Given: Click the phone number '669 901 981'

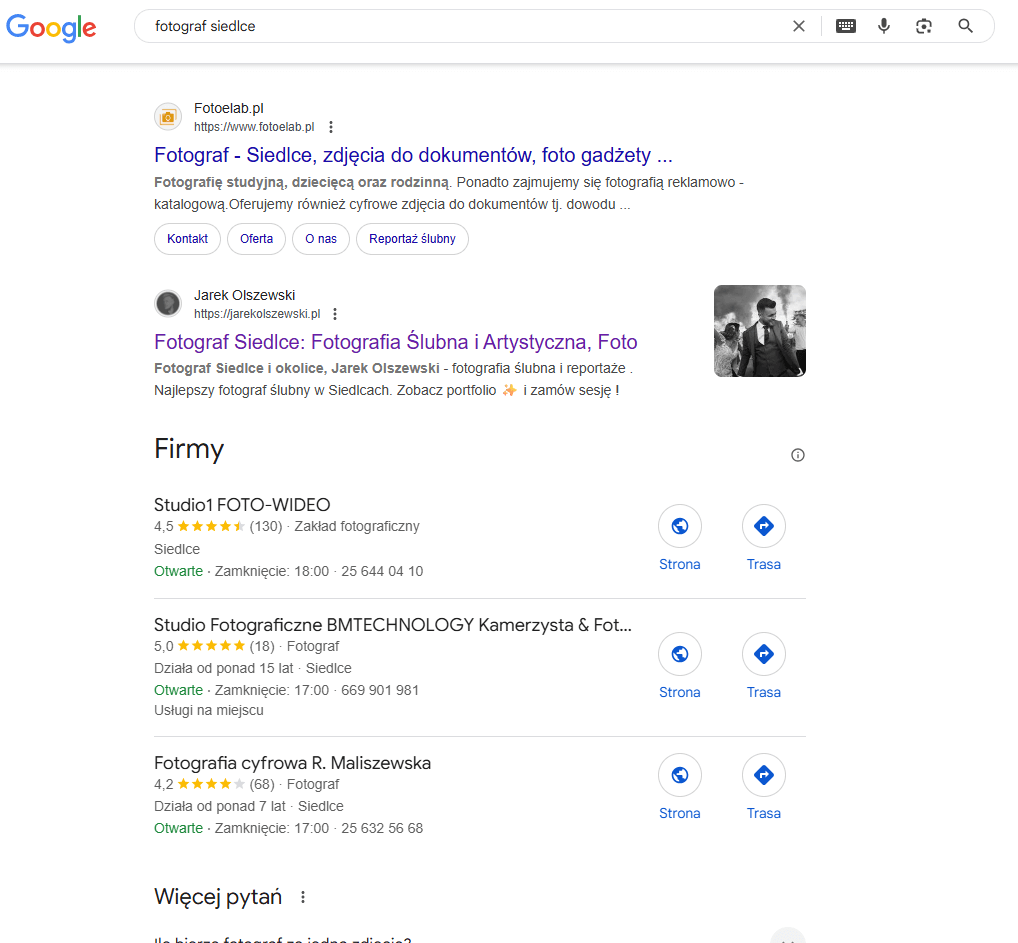Looking at the screenshot, I should pyautogui.click(x=380, y=690).
